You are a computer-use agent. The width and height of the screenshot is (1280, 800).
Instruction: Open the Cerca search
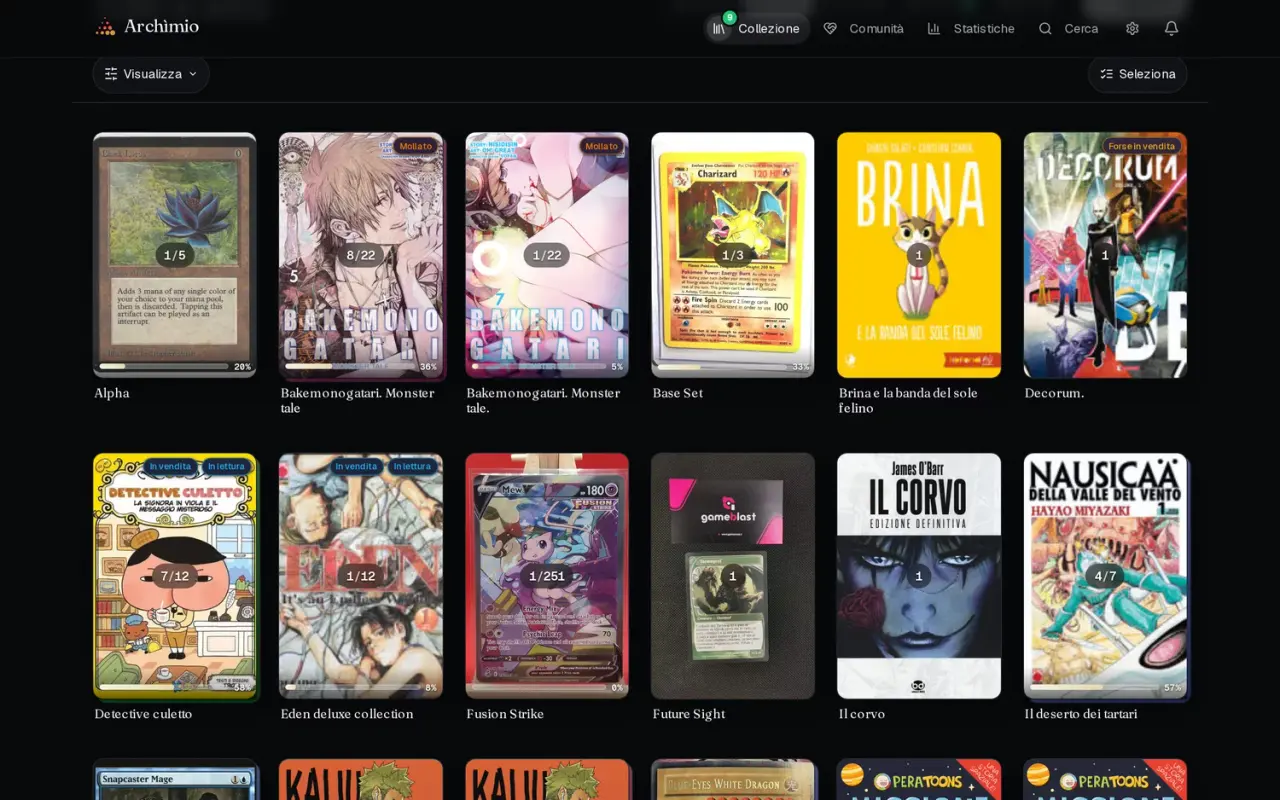coord(1068,28)
